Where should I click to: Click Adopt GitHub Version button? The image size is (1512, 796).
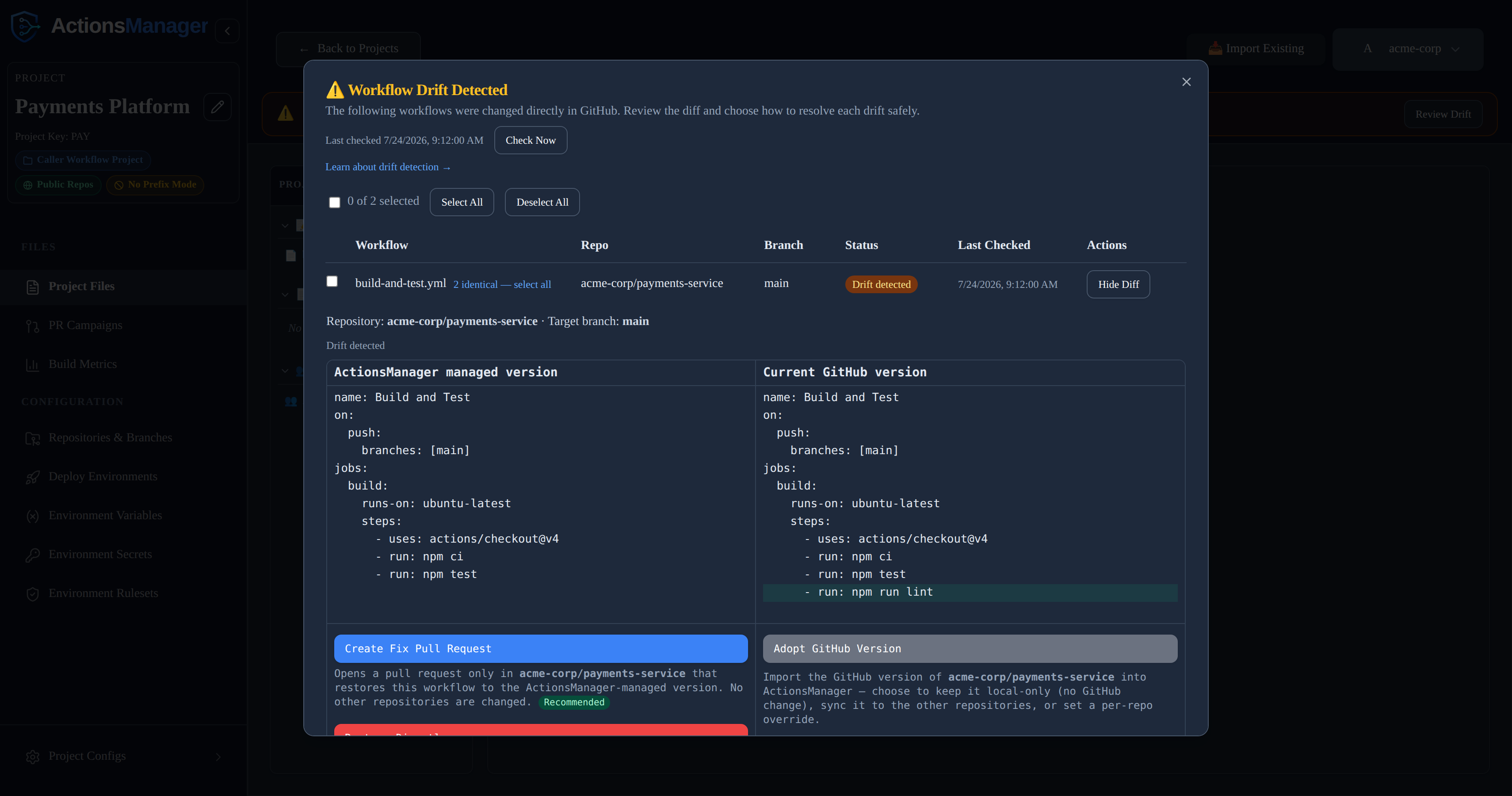(970, 649)
